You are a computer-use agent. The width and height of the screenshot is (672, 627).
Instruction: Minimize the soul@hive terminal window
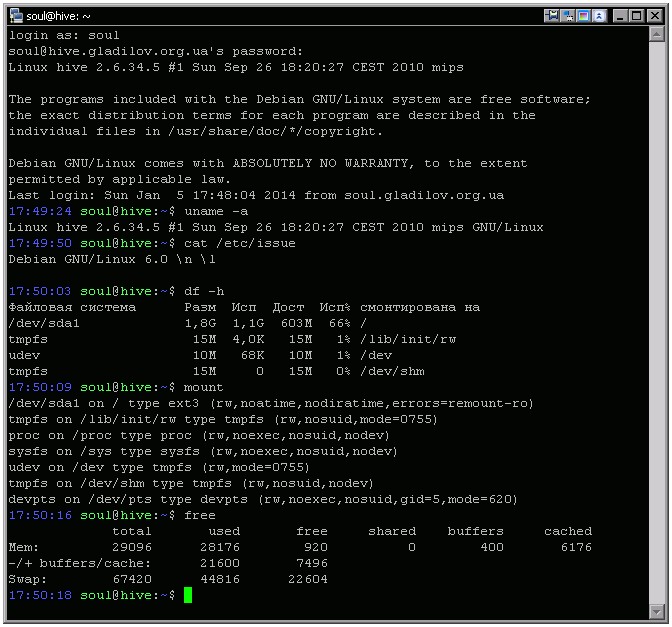point(620,16)
